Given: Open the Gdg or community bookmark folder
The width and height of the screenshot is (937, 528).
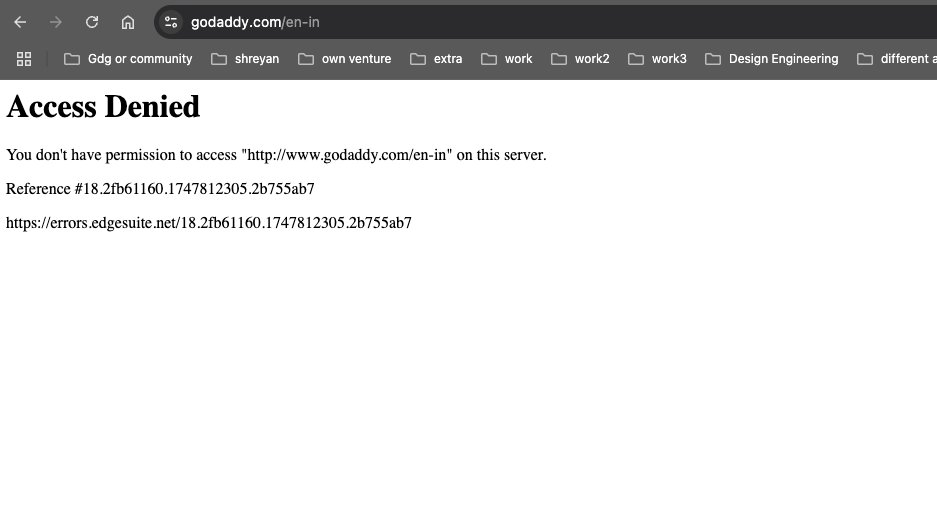Looking at the screenshot, I should (128, 59).
